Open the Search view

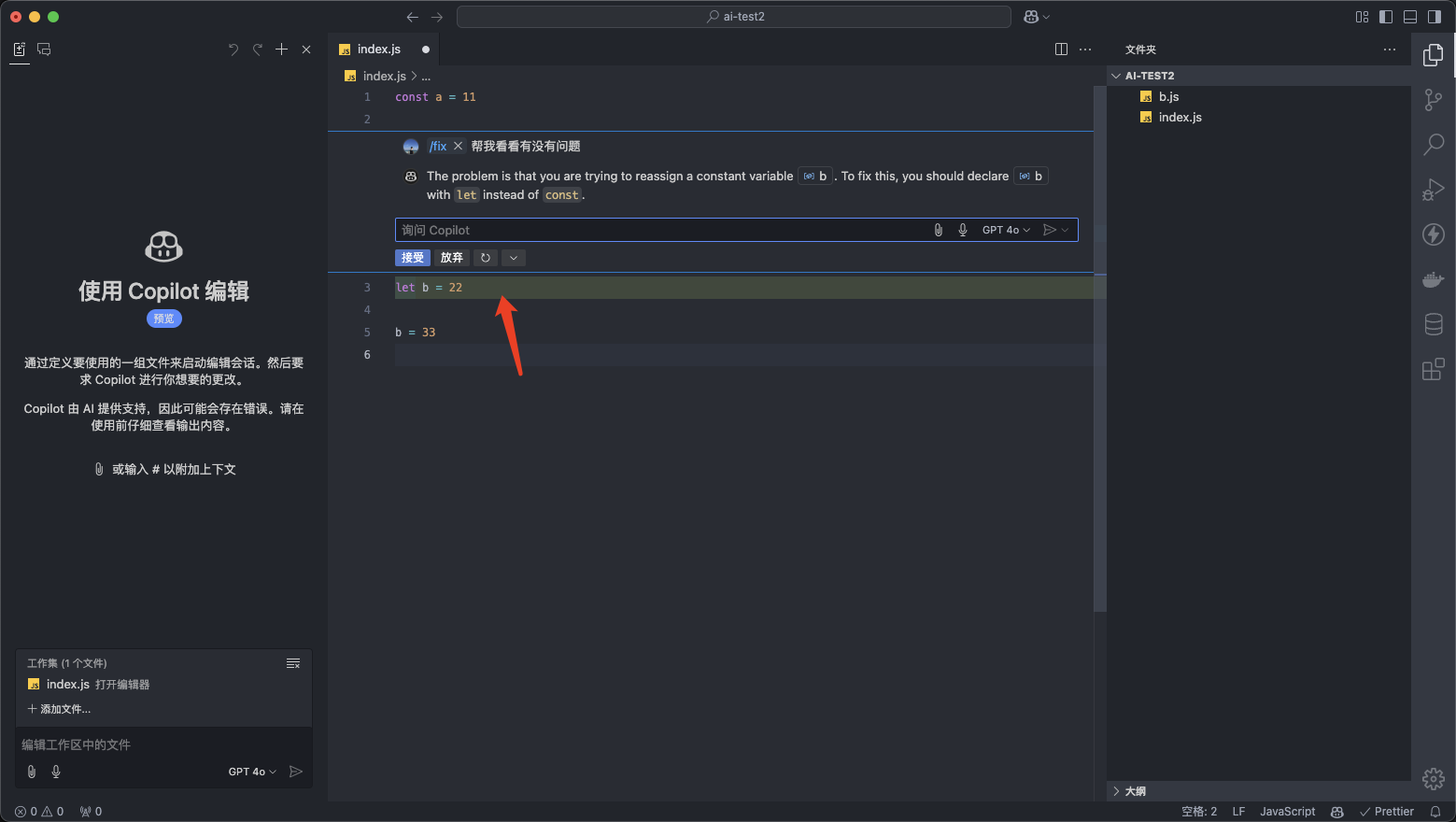coord(1434,145)
